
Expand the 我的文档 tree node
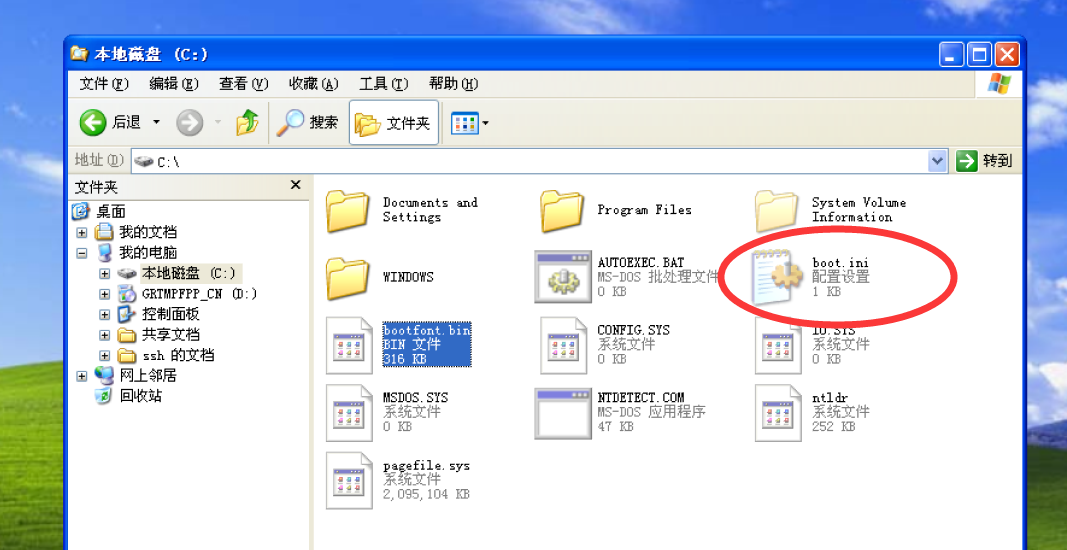point(82,233)
